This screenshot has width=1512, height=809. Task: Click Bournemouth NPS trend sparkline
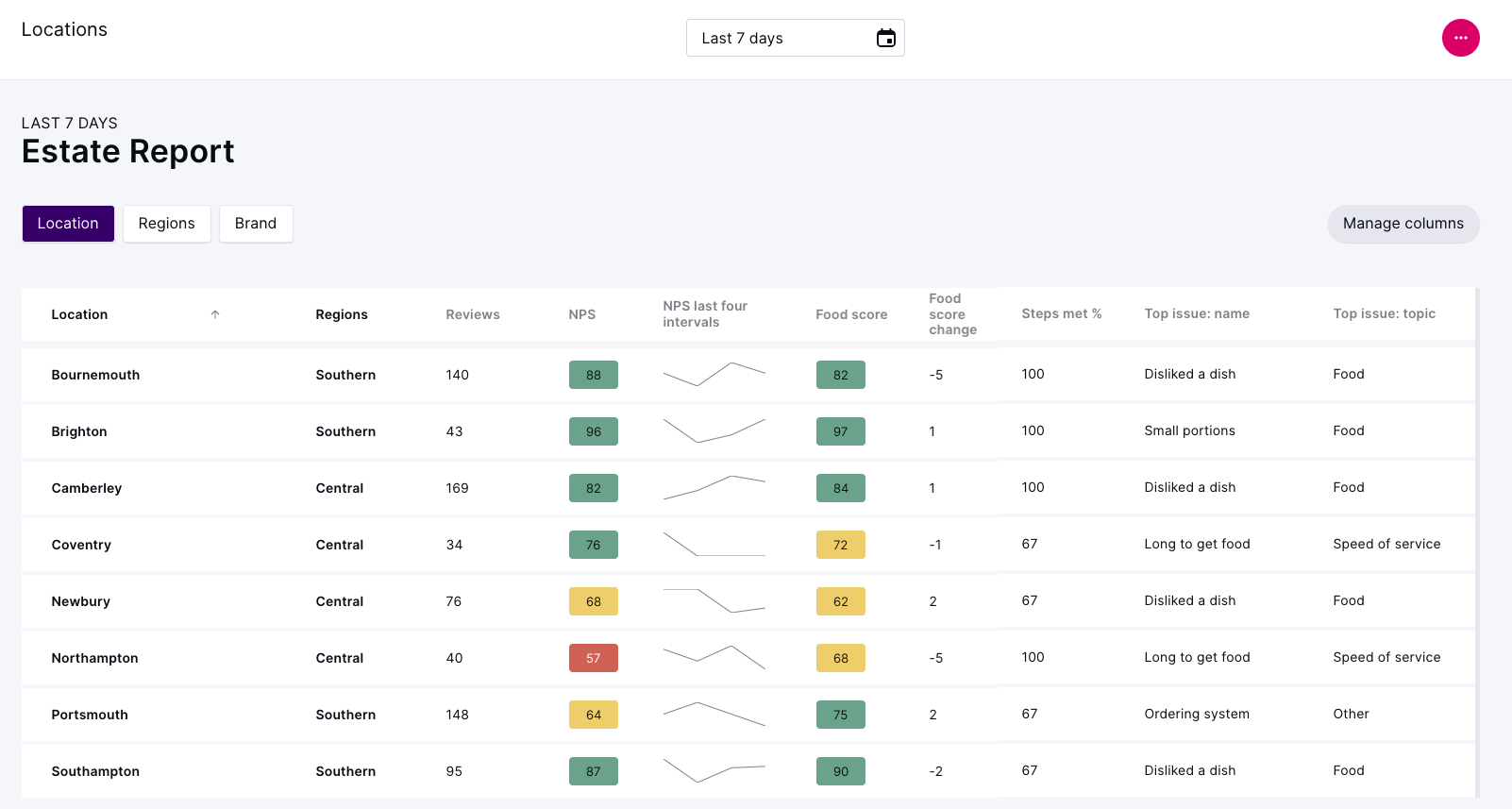(x=714, y=375)
